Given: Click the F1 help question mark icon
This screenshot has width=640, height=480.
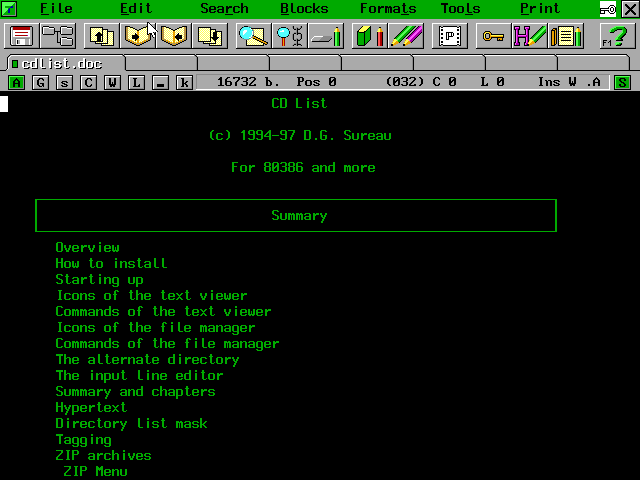Looking at the screenshot, I should [x=613, y=37].
